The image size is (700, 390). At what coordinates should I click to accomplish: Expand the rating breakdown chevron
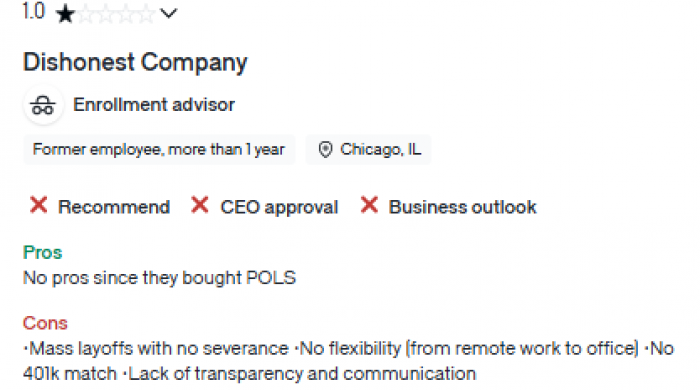169,13
